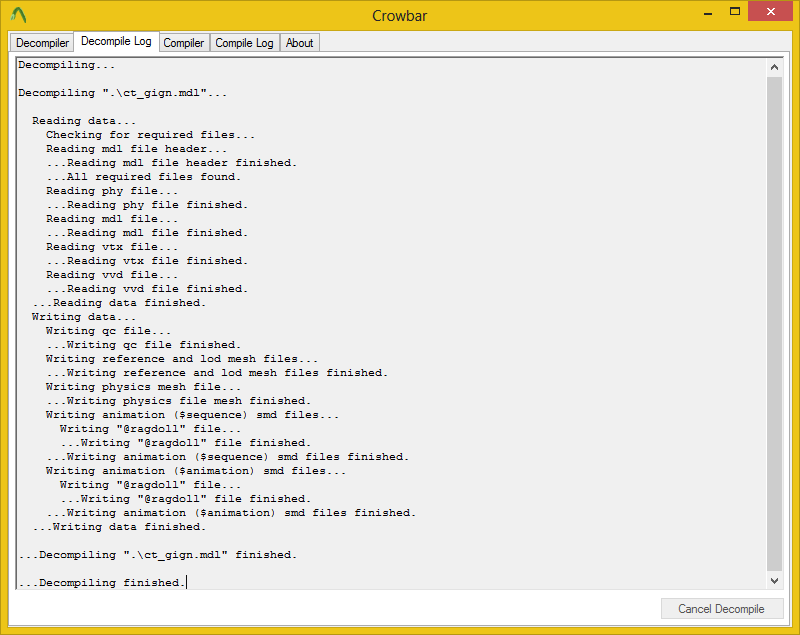Image resolution: width=800 pixels, height=635 pixels.
Task: Click "Writing animation ($sequence) smd files..." line
Action: point(192,415)
